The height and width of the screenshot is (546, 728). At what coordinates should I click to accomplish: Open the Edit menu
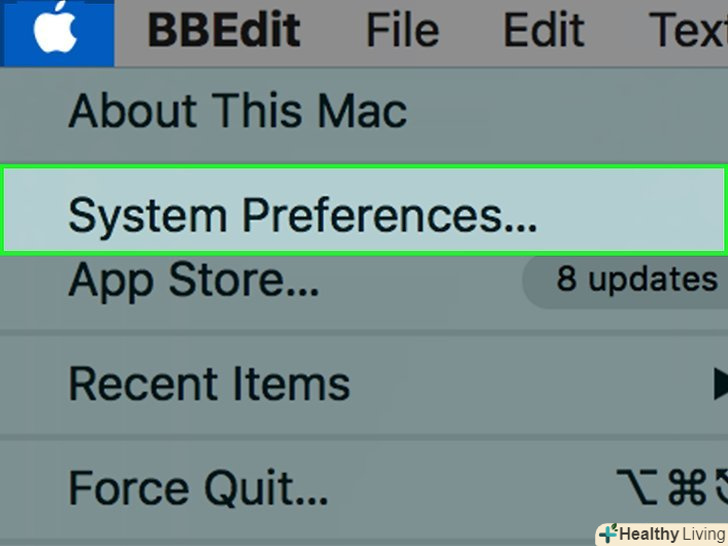pyautogui.click(x=543, y=31)
